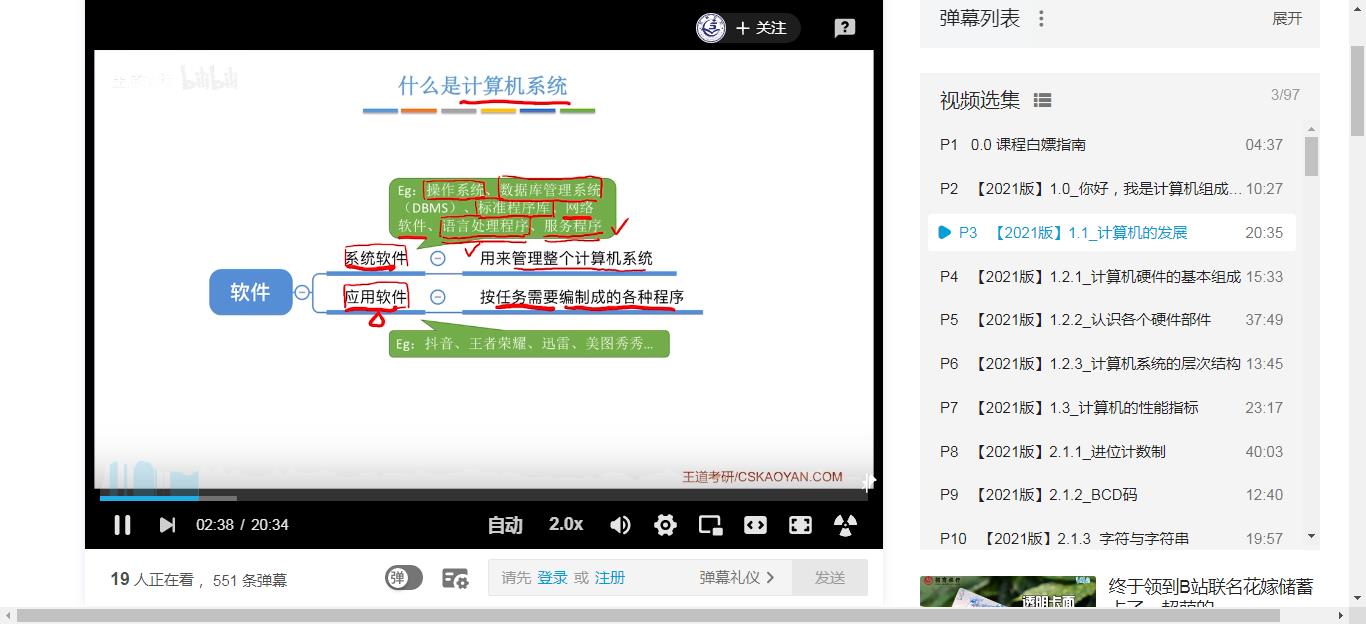
Task: Select P5 1.2.2_认识各个硬件部件
Action: coord(1112,320)
